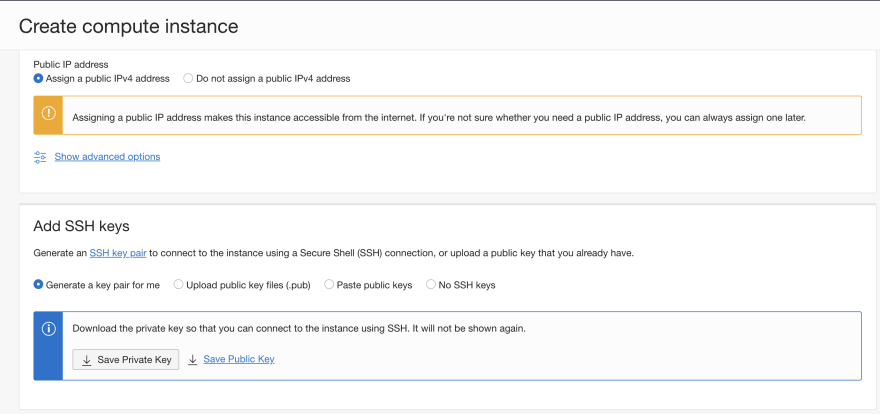Click the Save Private Key button
880x414 pixels.
(126, 360)
